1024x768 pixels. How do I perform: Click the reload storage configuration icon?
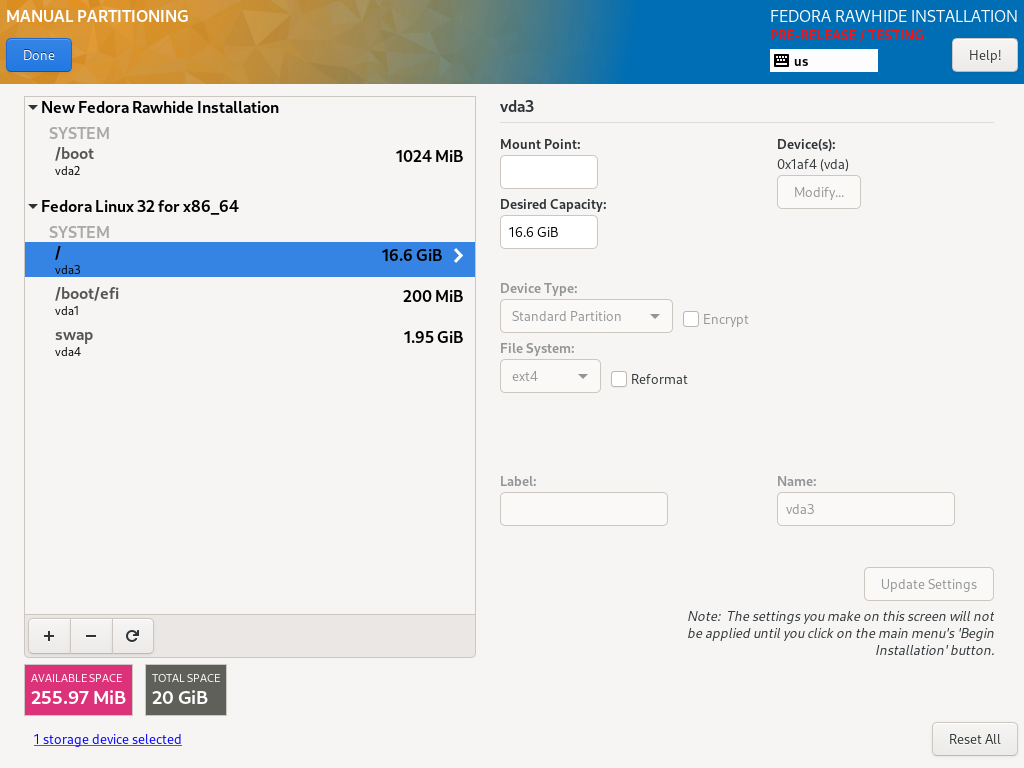(133, 636)
